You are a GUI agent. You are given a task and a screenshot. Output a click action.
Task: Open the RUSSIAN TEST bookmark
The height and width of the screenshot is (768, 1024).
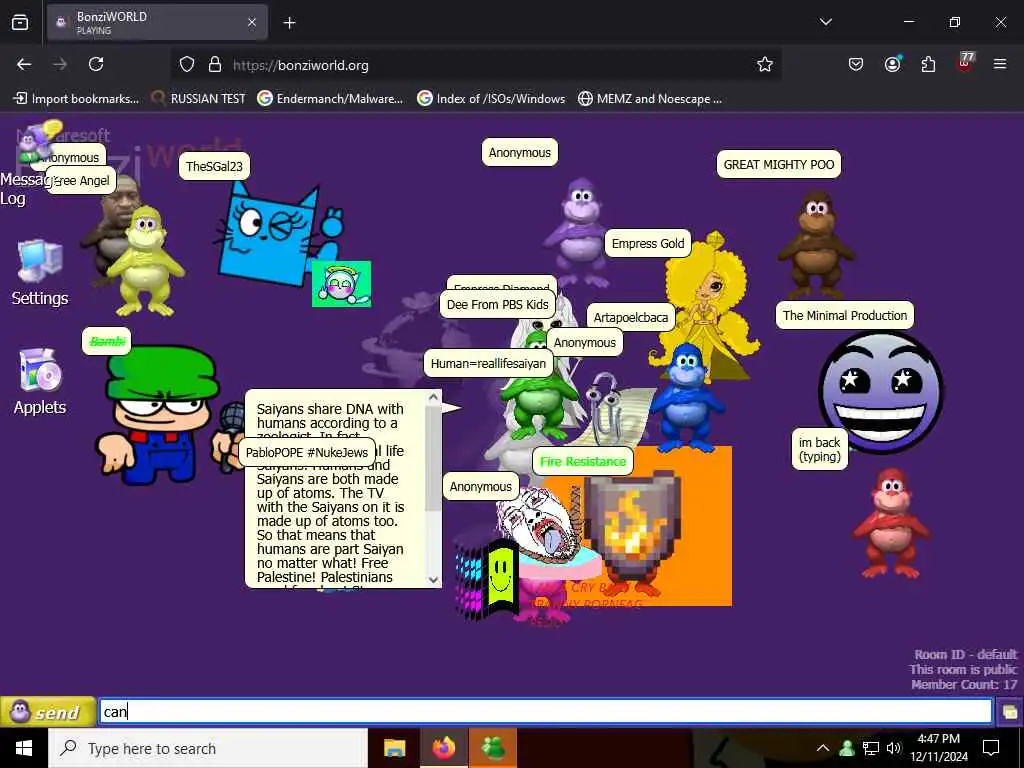pyautogui.click(x=199, y=99)
